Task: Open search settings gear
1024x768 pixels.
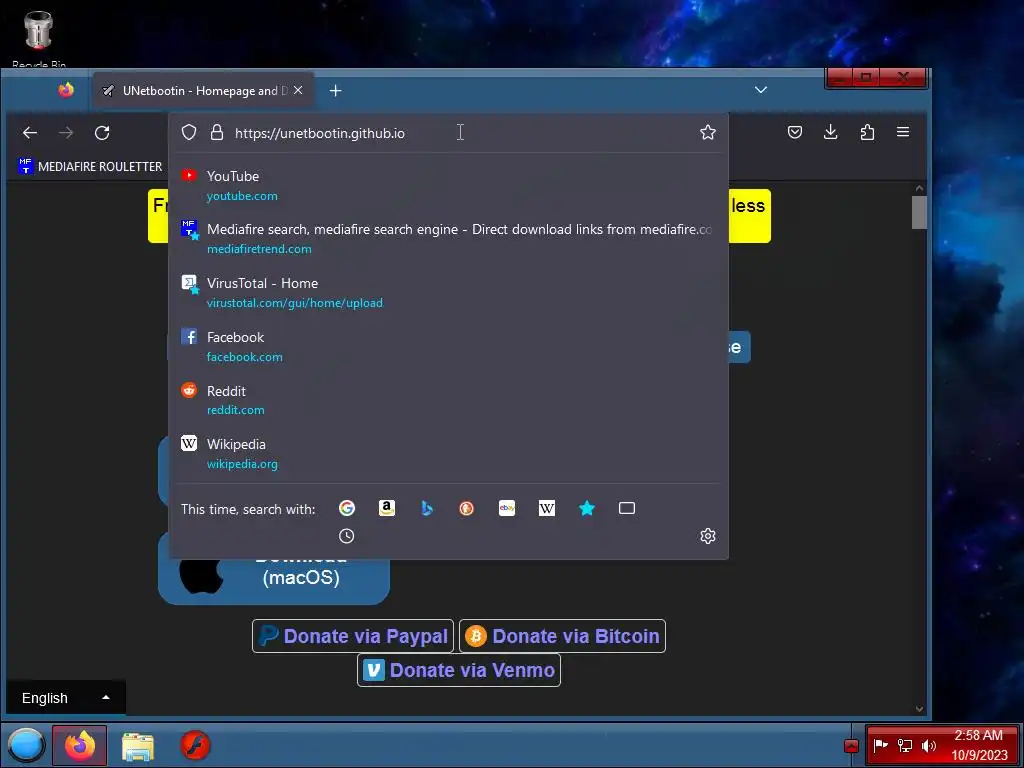Action: tap(708, 536)
